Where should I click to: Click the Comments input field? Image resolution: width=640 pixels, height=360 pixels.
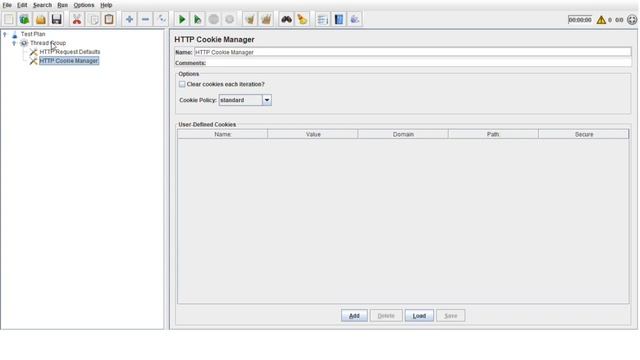[419, 63]
